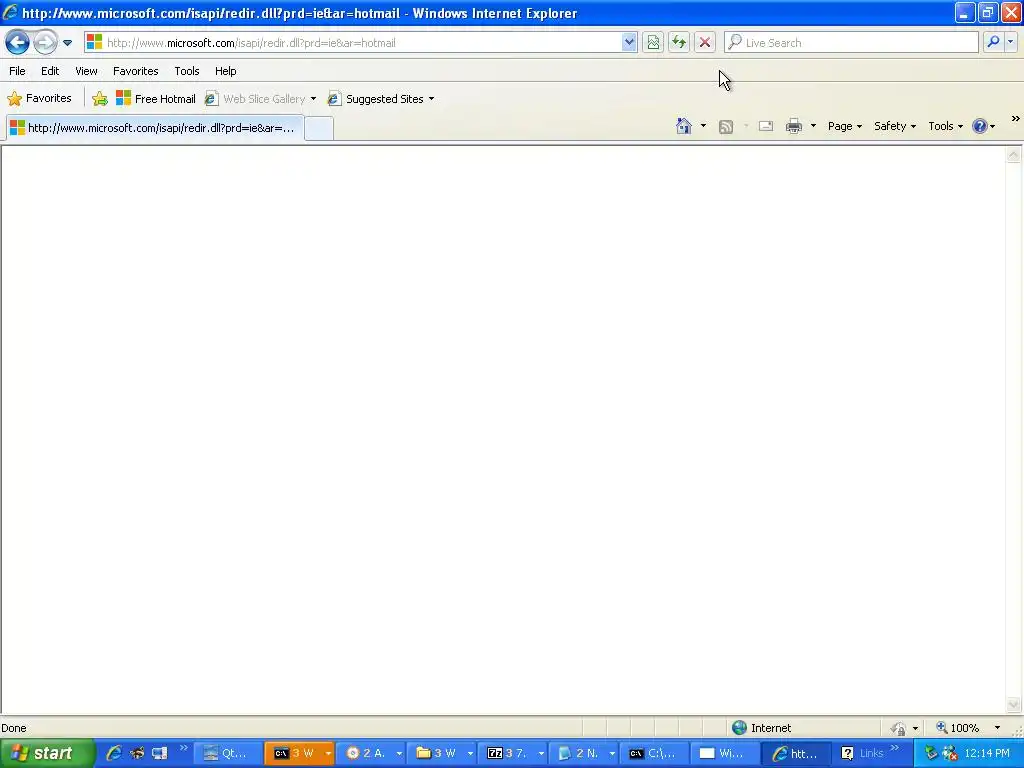Open the 7-Zip taskbar group
This screenshot has width=1024, height=768.
513,753
